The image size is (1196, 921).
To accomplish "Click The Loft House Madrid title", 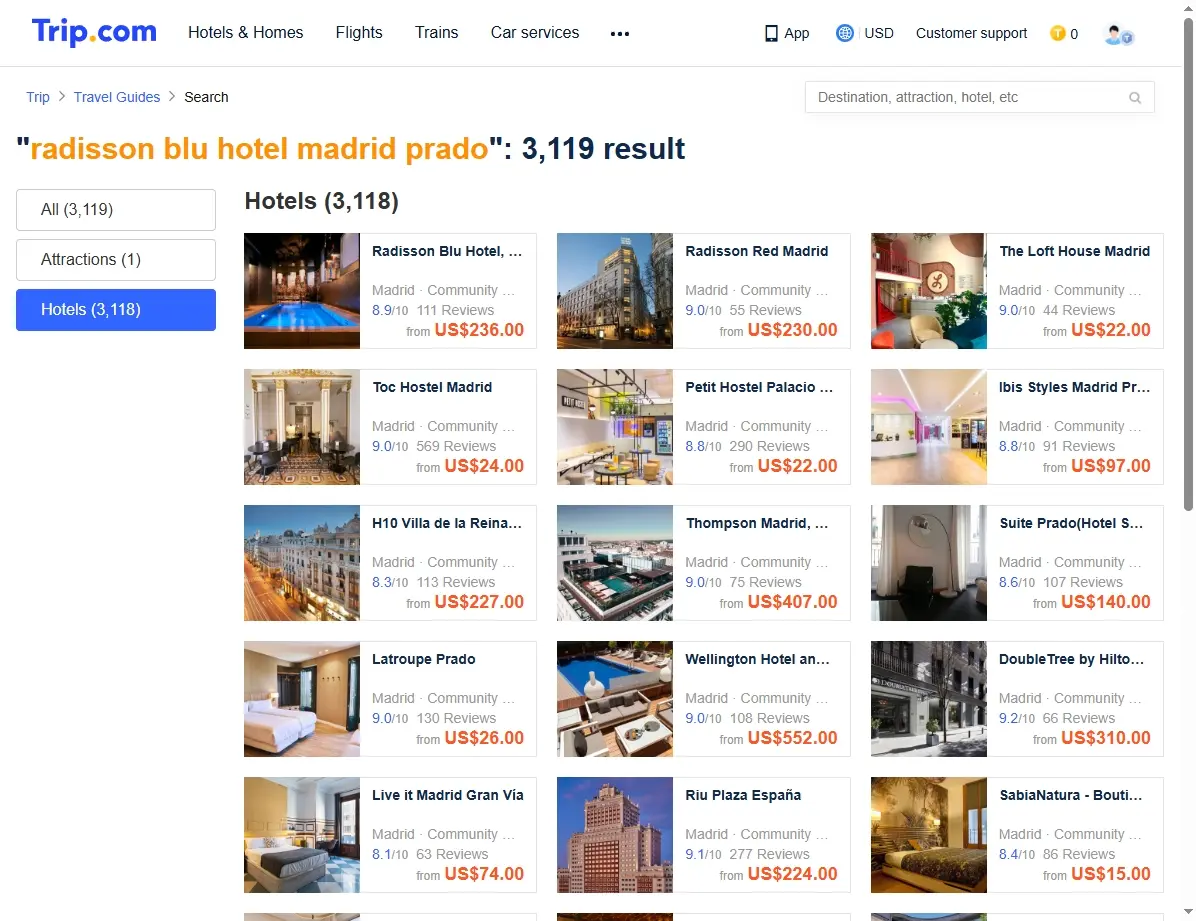I will click(x=1075, y=251).
